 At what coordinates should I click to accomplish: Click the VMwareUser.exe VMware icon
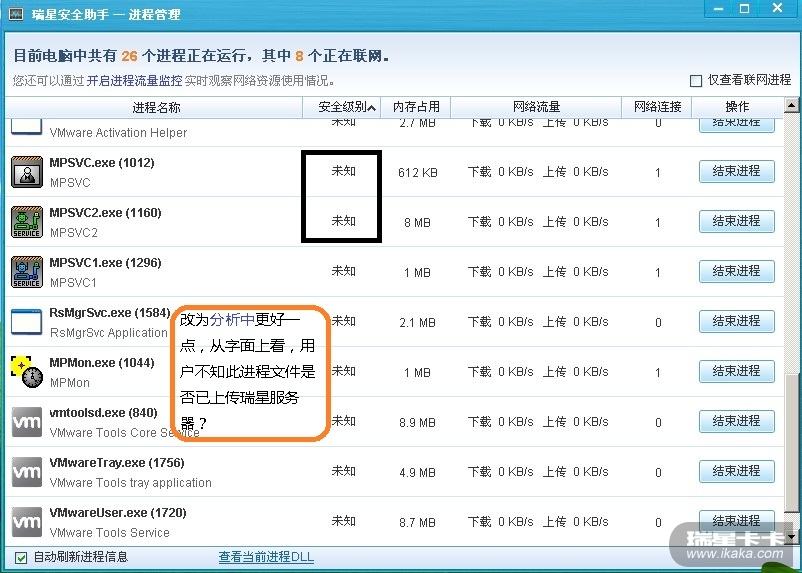[27, 522]
